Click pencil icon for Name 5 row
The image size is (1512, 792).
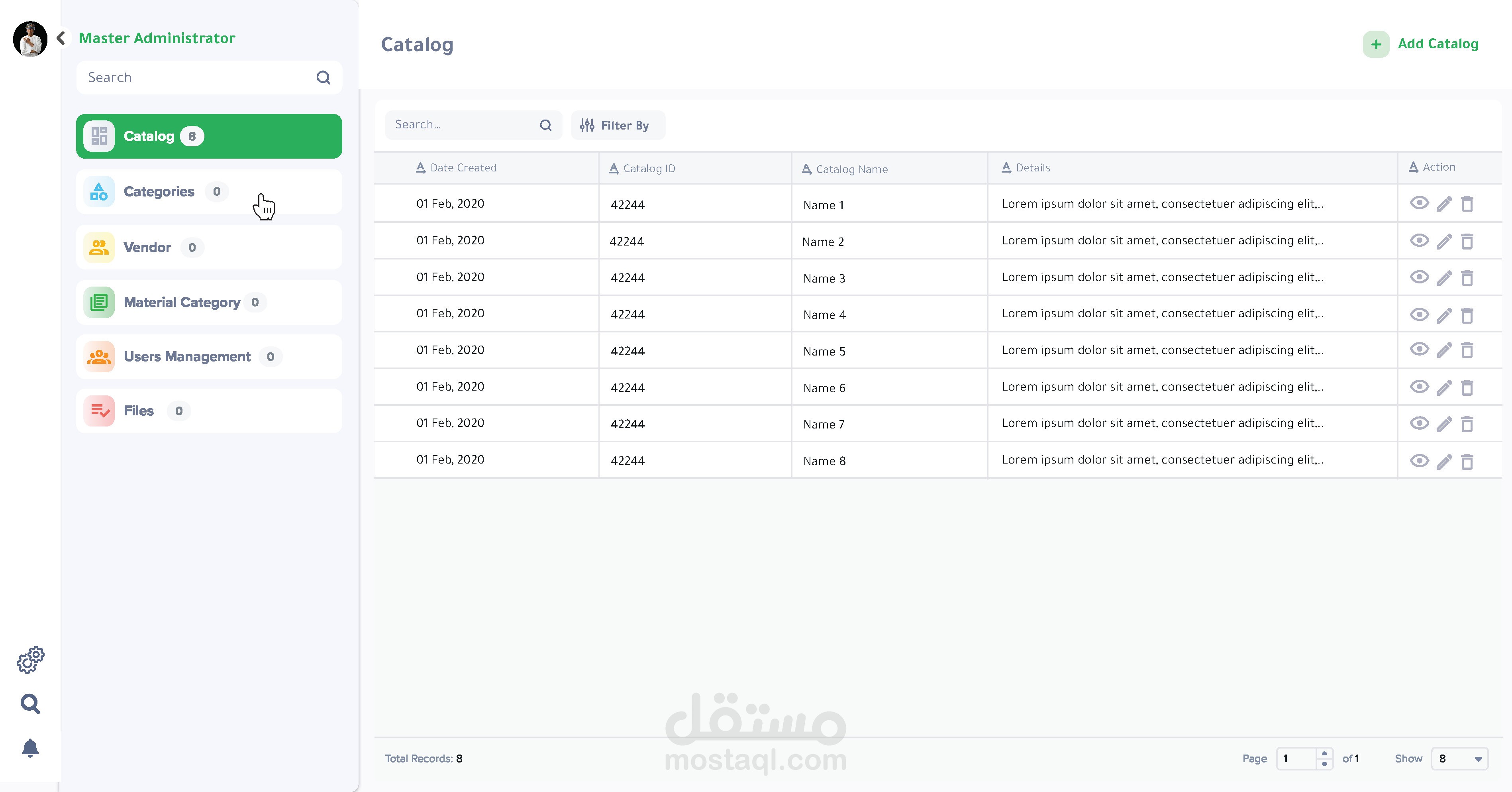1444,350
